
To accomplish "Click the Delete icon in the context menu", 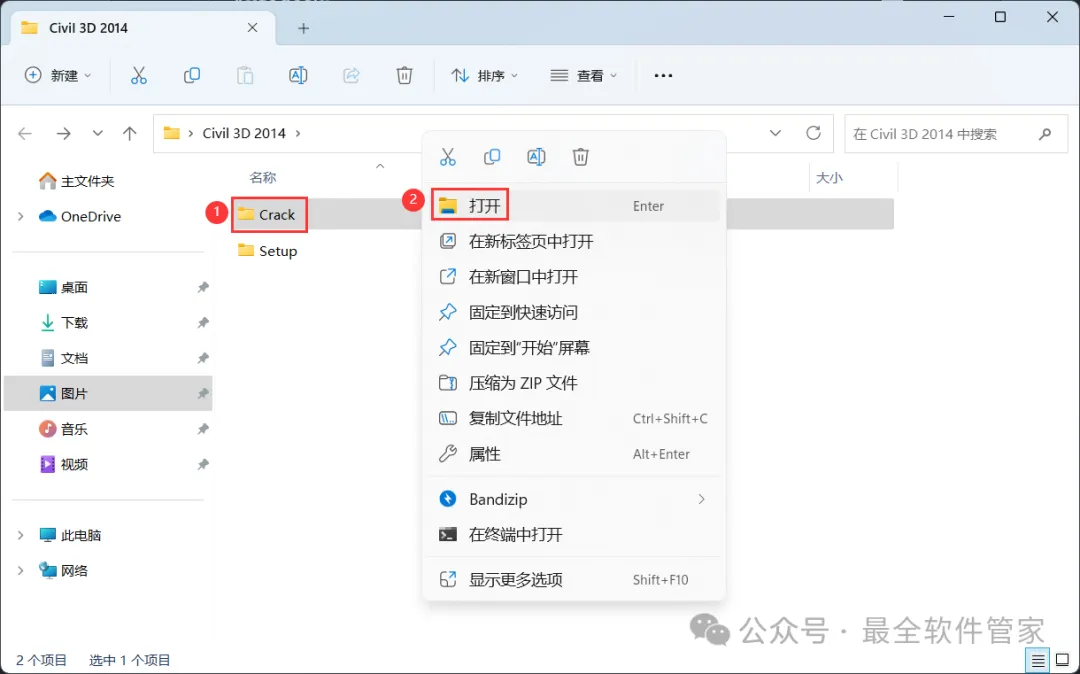I will click(581, 157).
